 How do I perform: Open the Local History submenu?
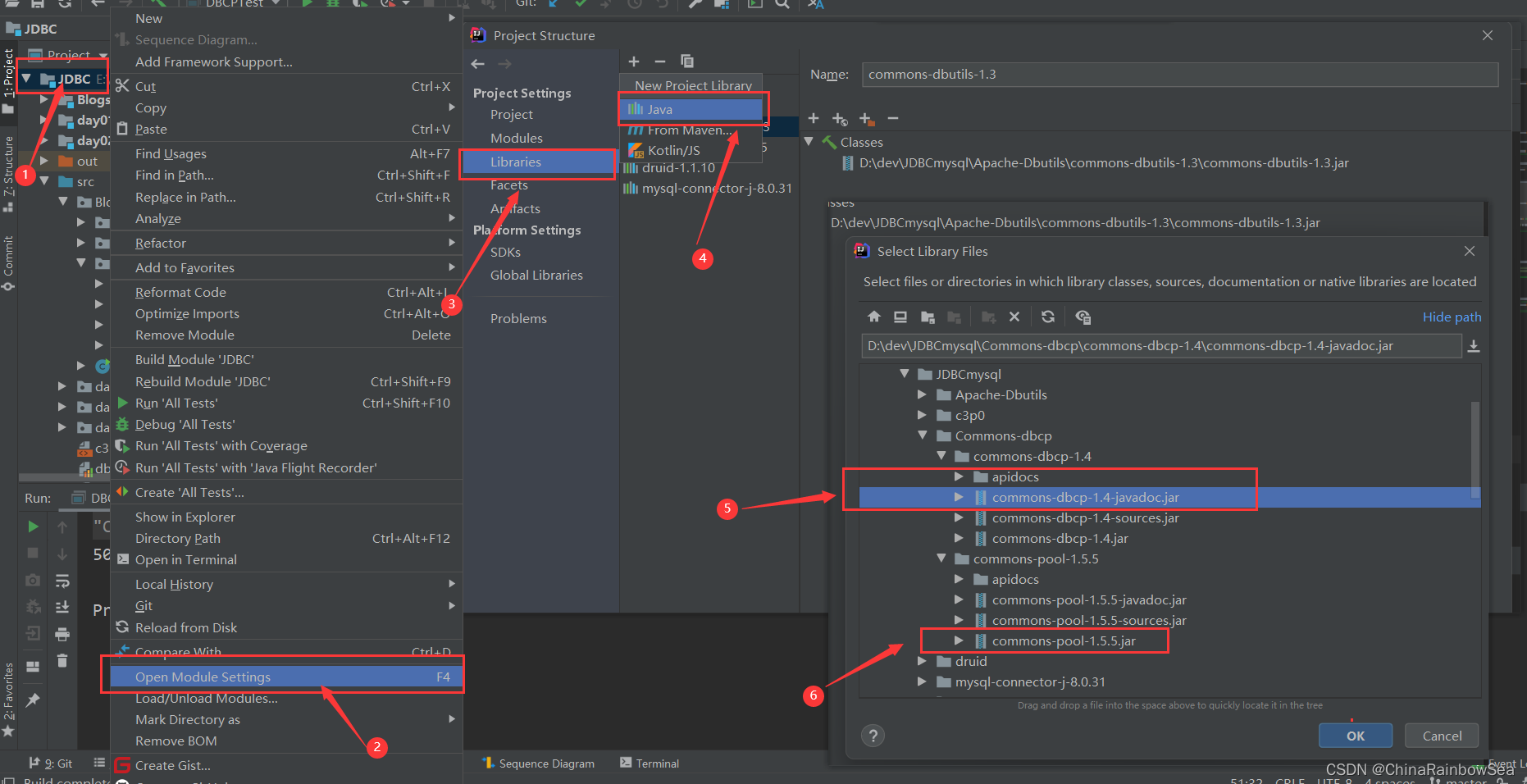[286, 584]
